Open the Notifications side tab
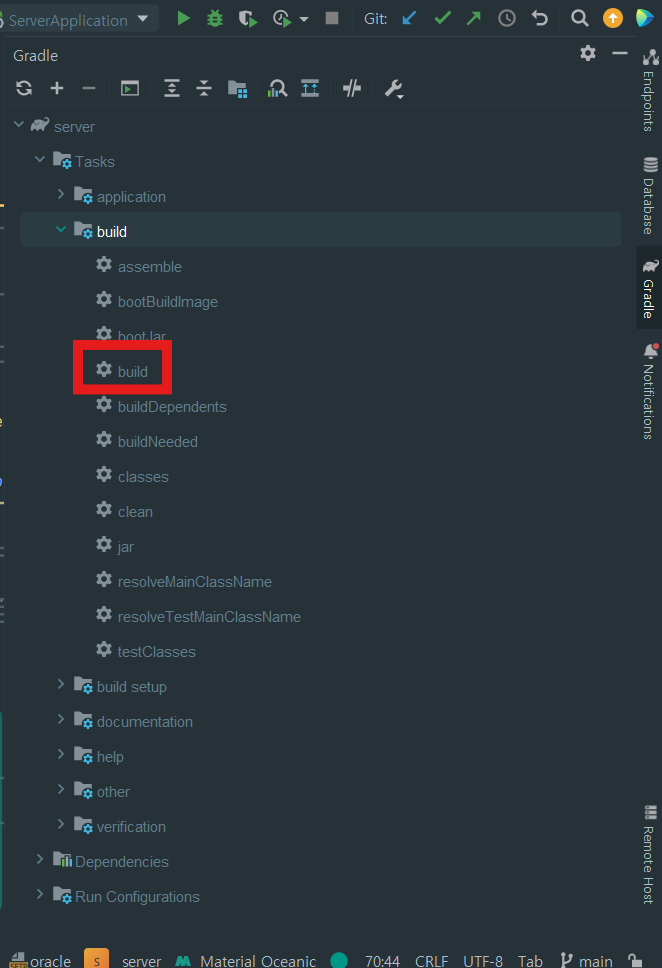Image resolution: width=662 pixels, height=968 pixels. coord(649,392)
